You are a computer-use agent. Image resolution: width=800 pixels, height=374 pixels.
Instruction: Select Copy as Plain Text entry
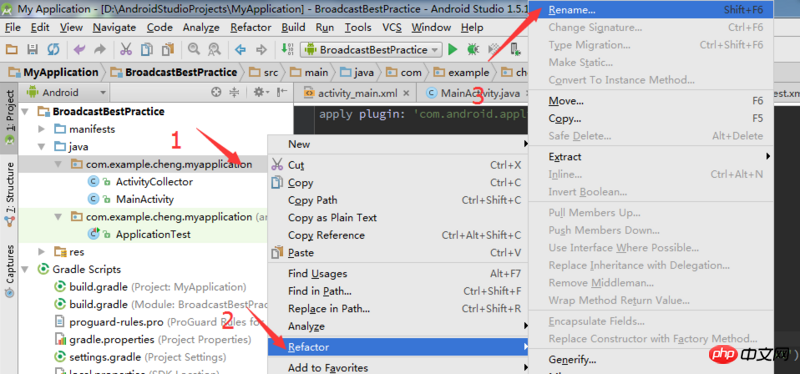[398, 217]
